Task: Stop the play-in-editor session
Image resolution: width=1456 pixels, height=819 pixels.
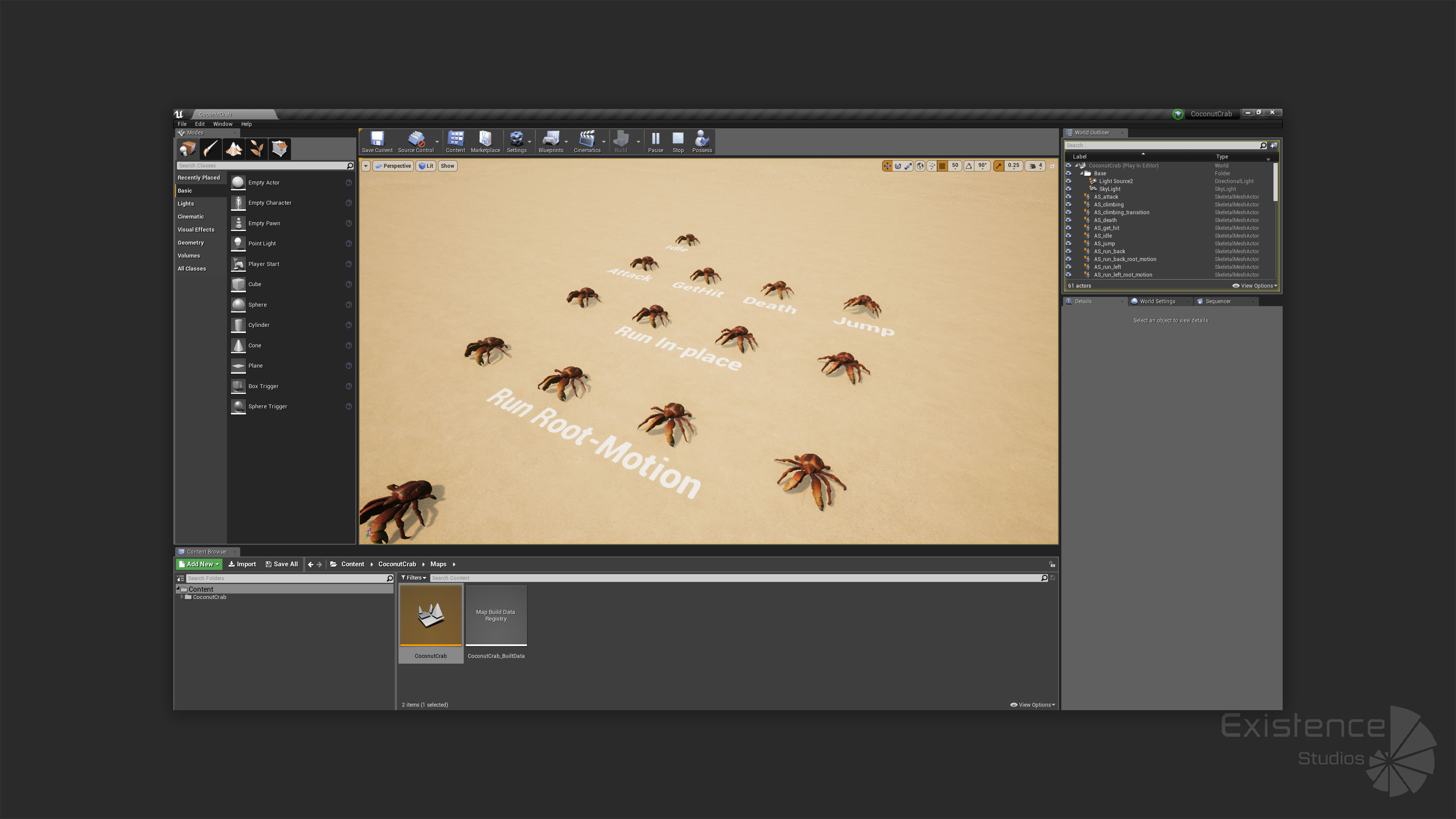Action: pos(678,141)
